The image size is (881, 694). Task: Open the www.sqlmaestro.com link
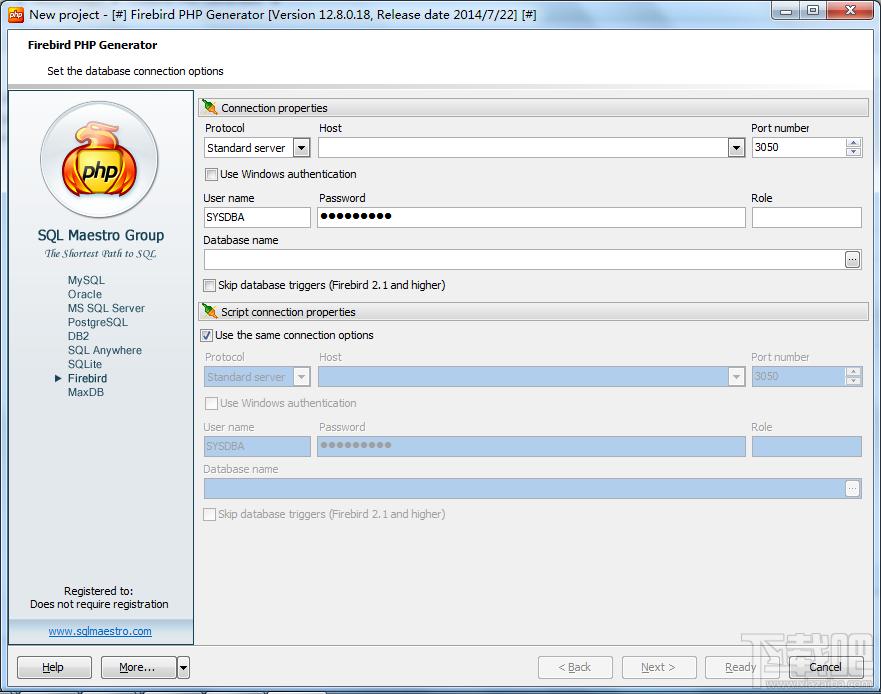100,631
